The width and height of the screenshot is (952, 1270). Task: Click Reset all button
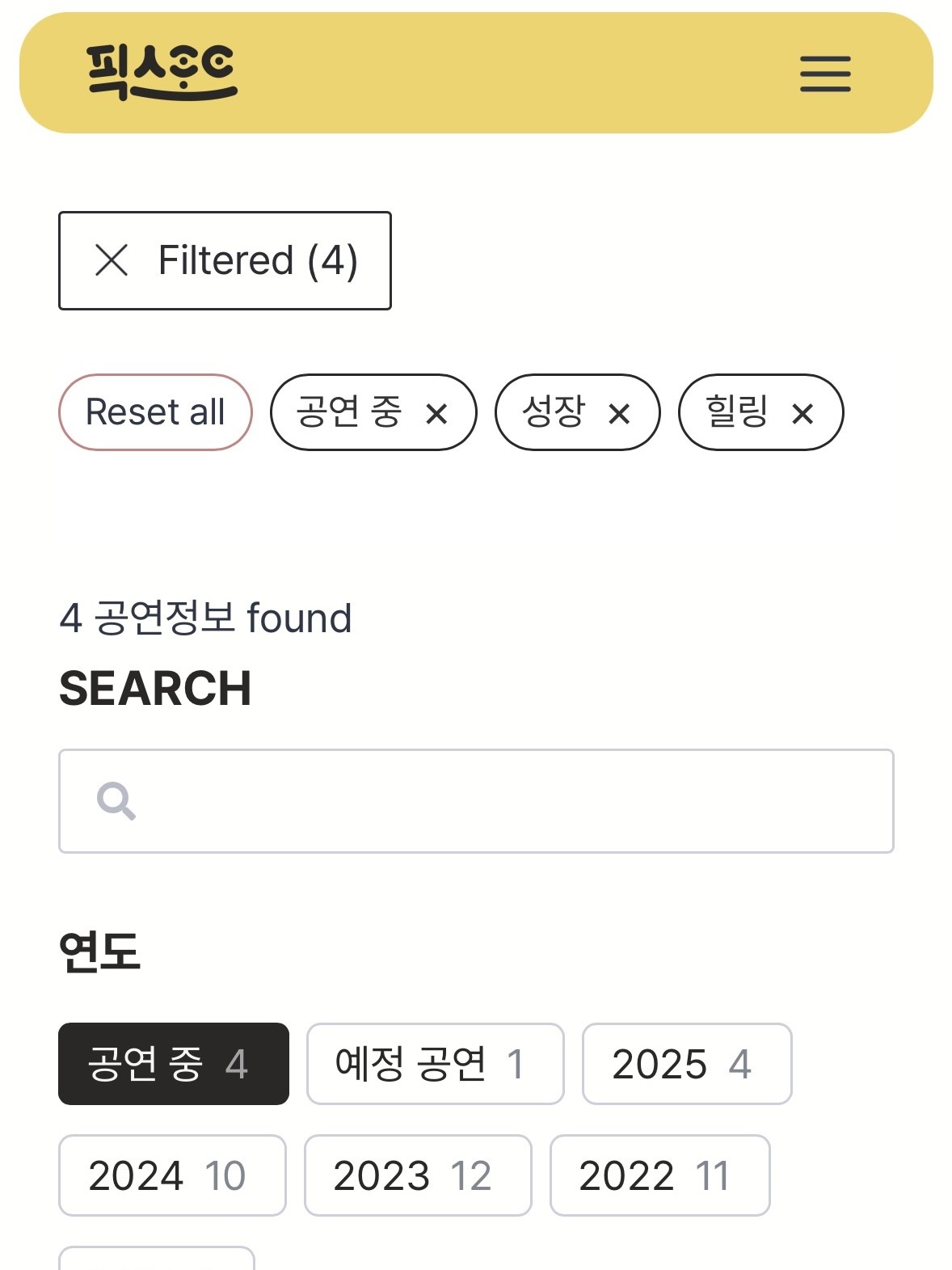(x=155, y=412)
